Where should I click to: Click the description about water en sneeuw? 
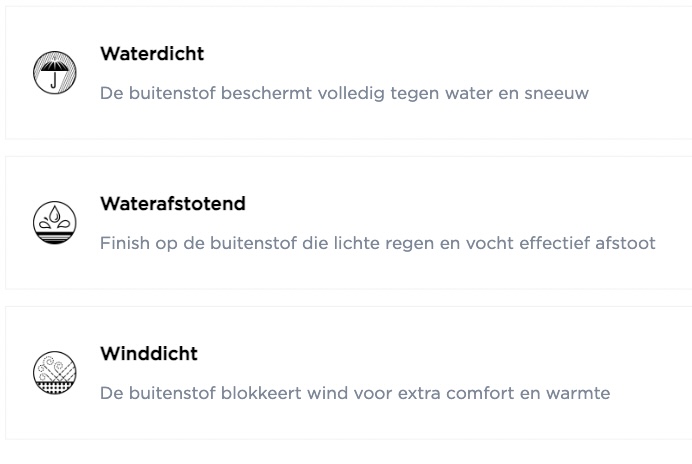tap(344, 94)
